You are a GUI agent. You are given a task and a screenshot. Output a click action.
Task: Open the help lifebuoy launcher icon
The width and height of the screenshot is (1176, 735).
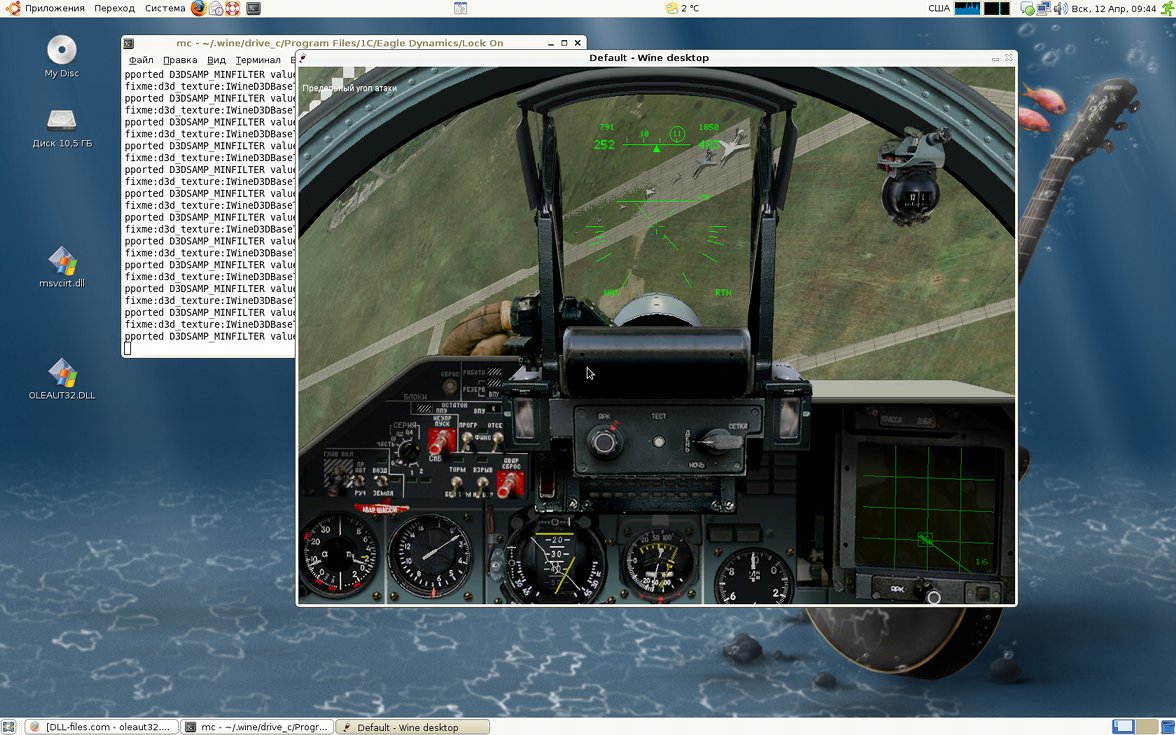pyautogui.click(x=232, y=8)
